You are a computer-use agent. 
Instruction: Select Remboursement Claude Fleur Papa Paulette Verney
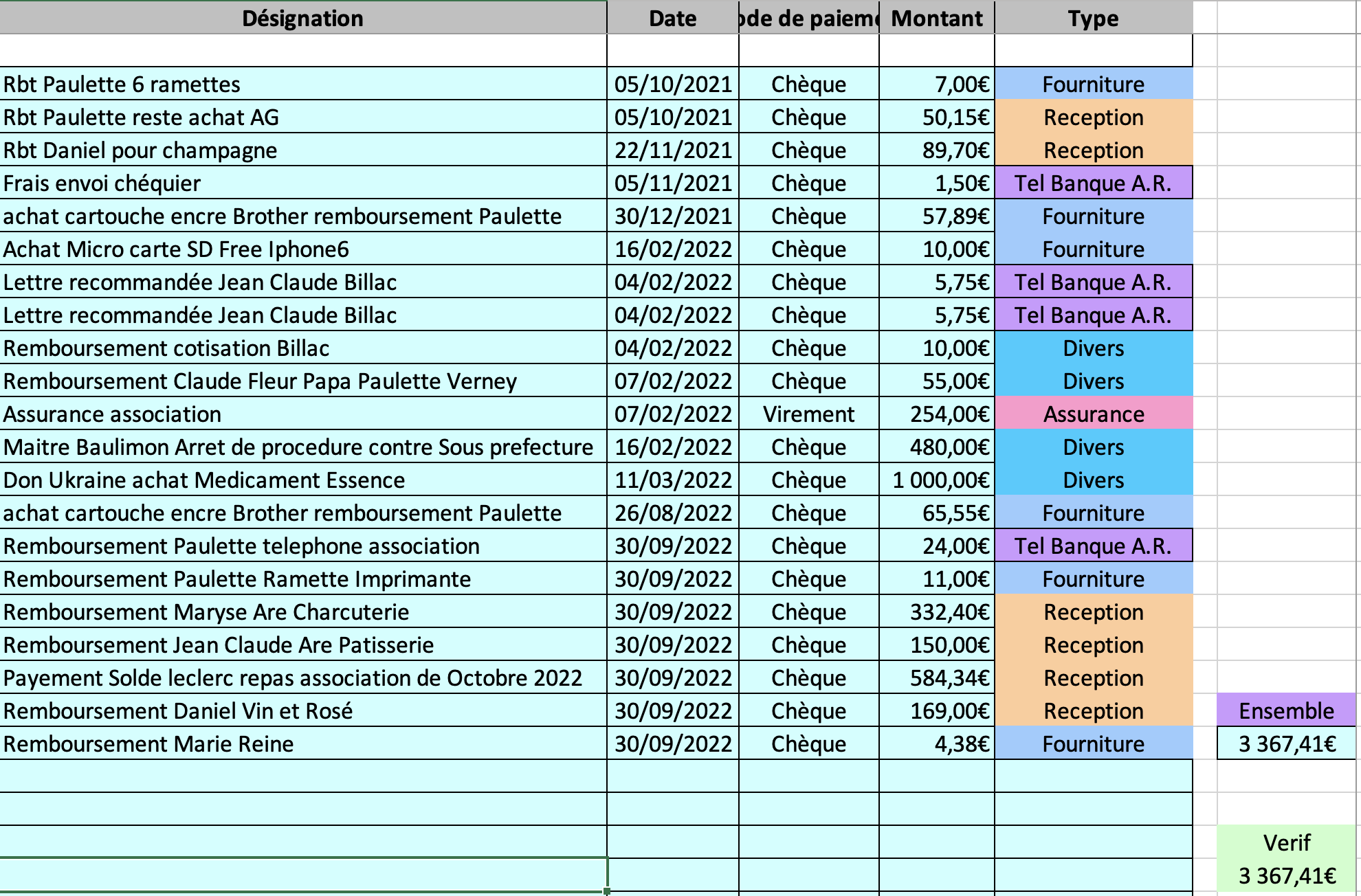[302, 381]
